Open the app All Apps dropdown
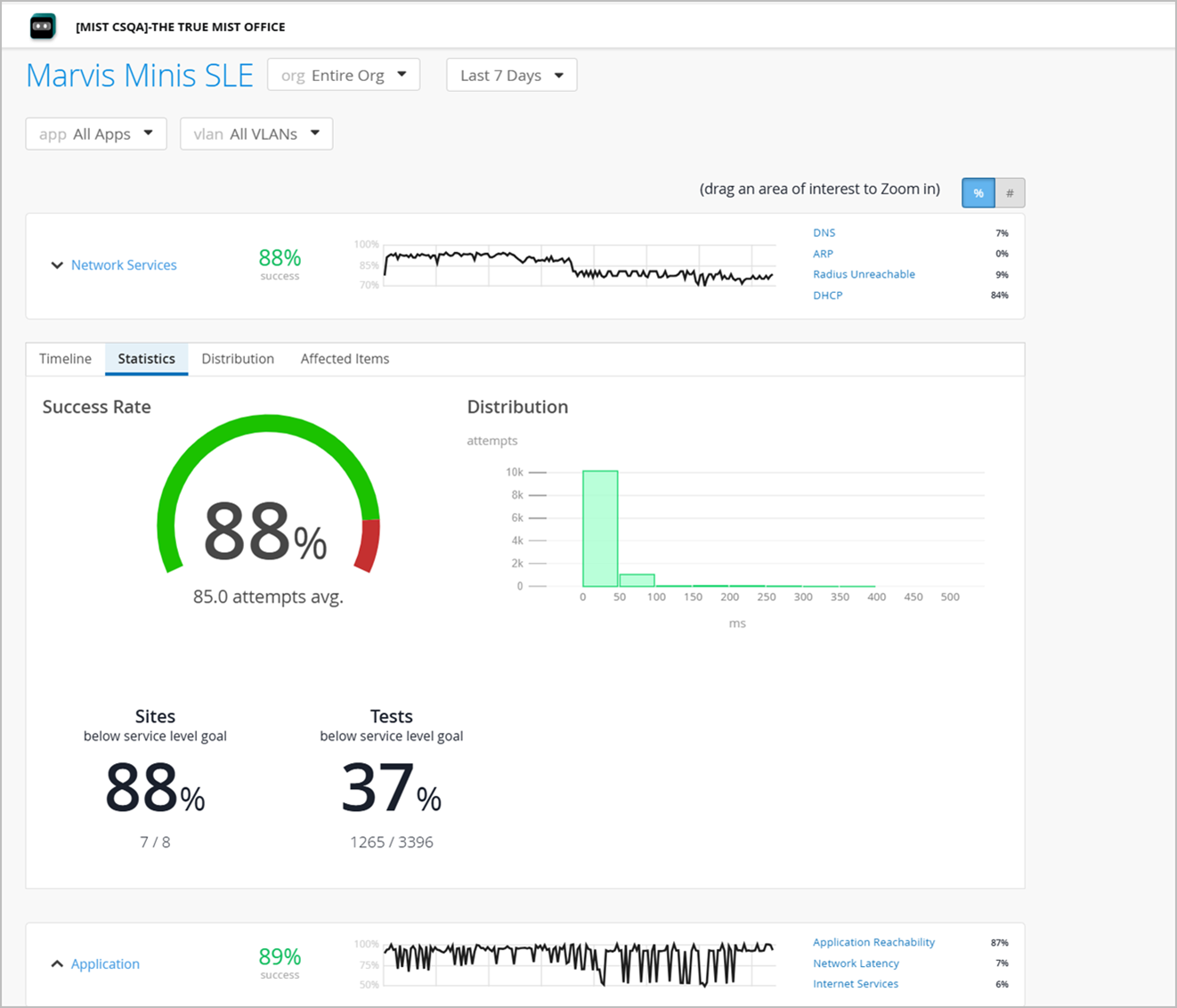 (x=96, y=134)
